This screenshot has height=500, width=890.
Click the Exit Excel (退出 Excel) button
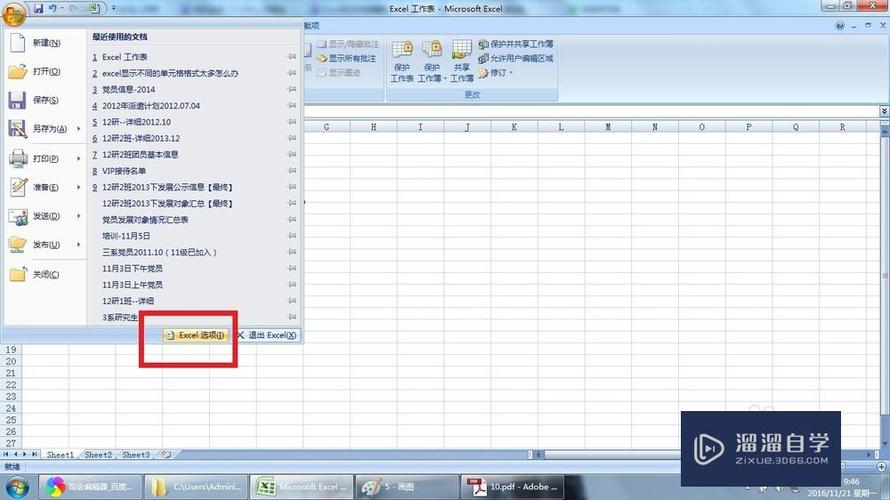tap(267, 335)
